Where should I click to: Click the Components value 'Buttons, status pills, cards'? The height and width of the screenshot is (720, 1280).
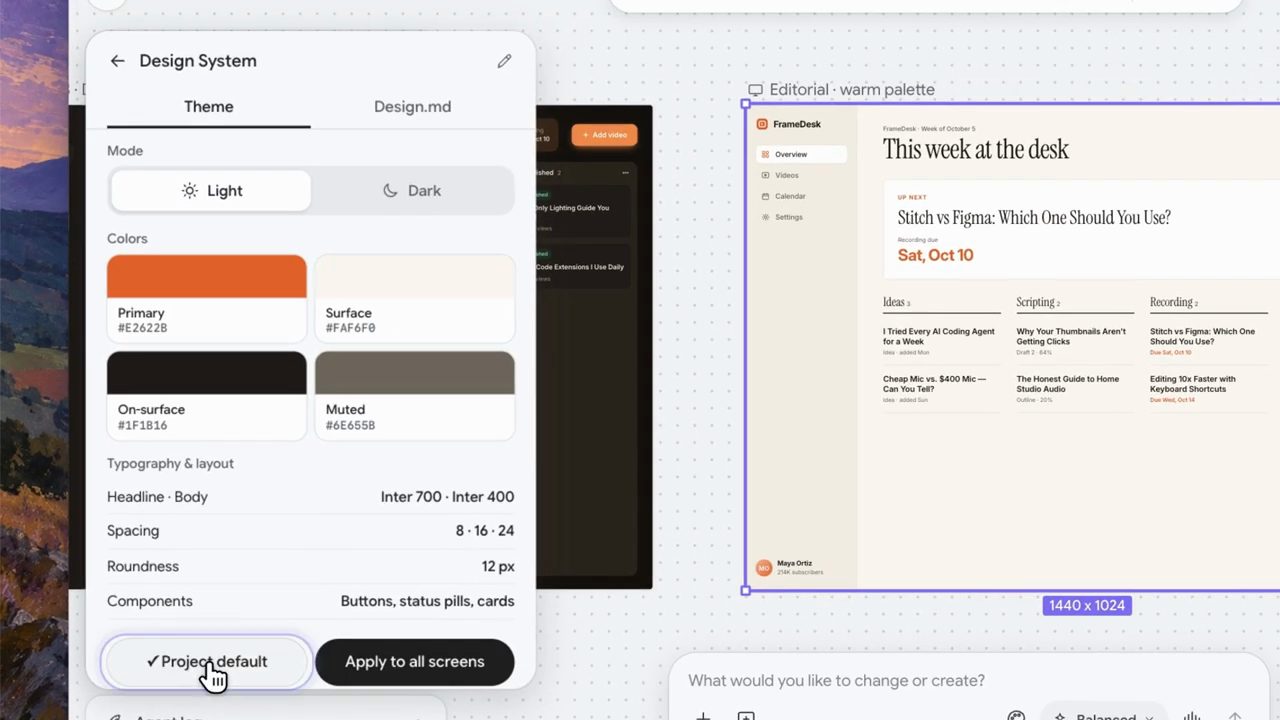click(428, 602)
